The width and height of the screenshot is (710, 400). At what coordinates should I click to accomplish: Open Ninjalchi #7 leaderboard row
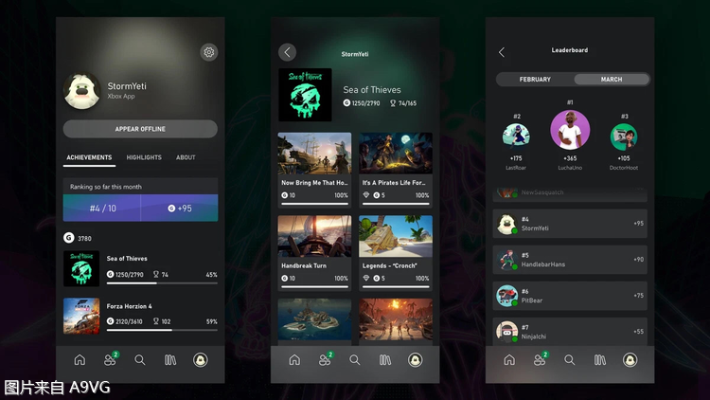coord(570,332)
